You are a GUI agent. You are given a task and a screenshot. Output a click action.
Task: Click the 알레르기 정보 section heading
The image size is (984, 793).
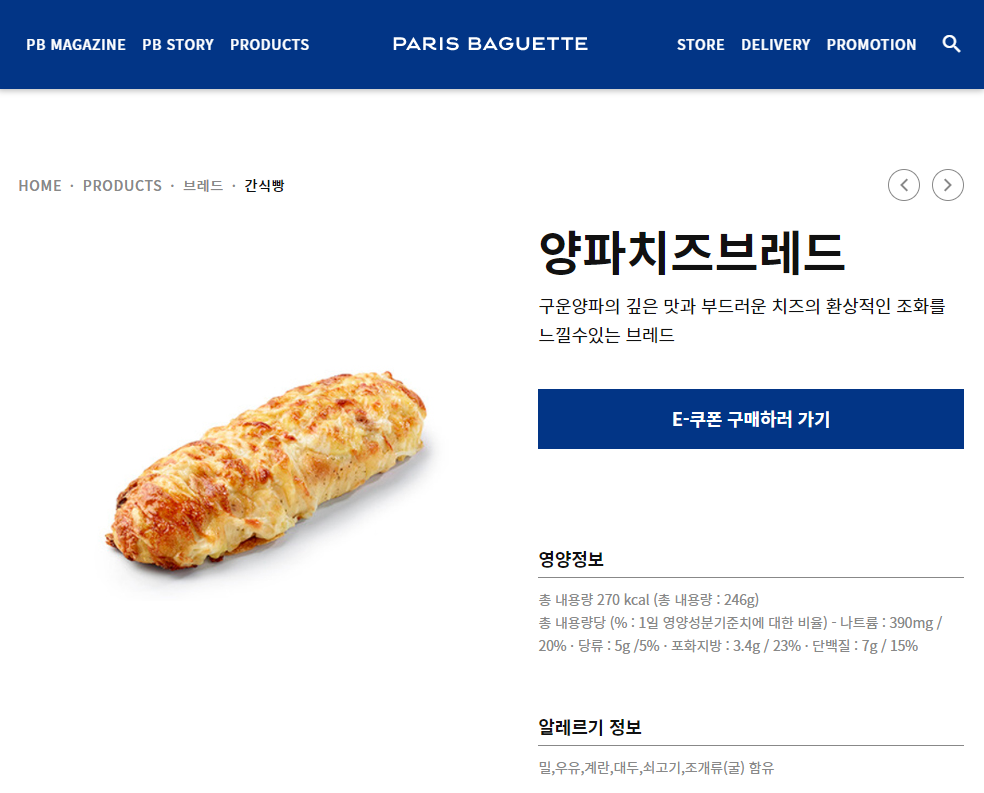pyautogui.click(x=590, y=727)
